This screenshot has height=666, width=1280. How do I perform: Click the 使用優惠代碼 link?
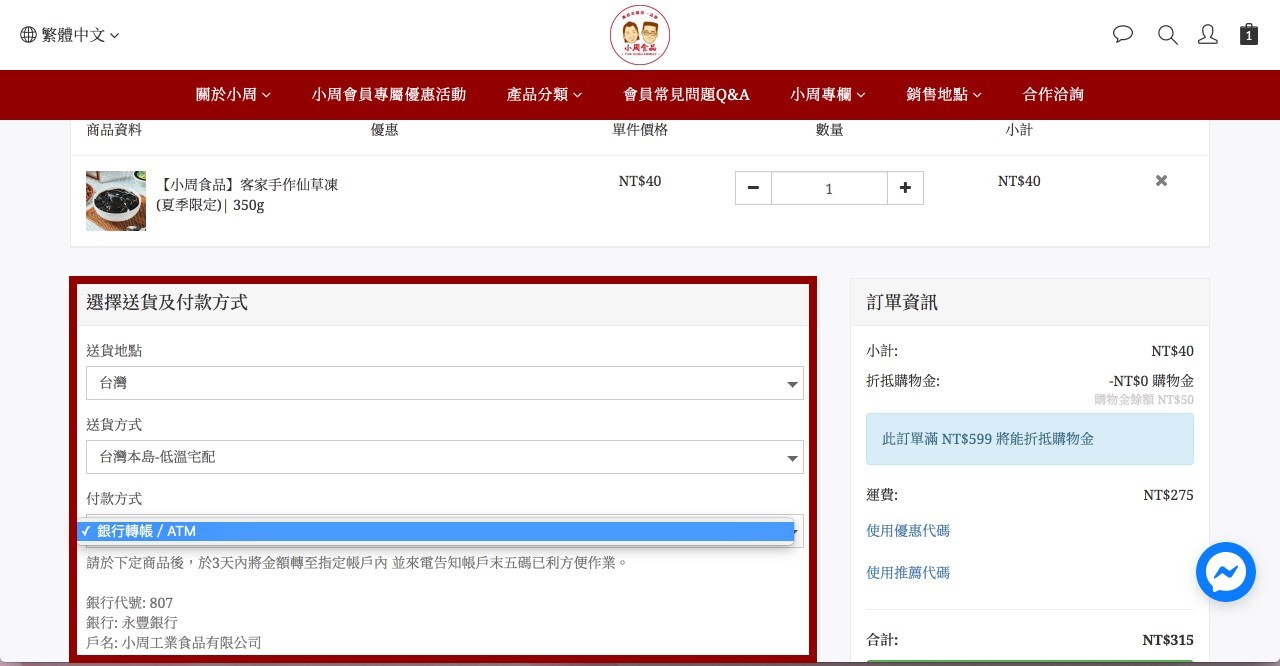[908, 531]
